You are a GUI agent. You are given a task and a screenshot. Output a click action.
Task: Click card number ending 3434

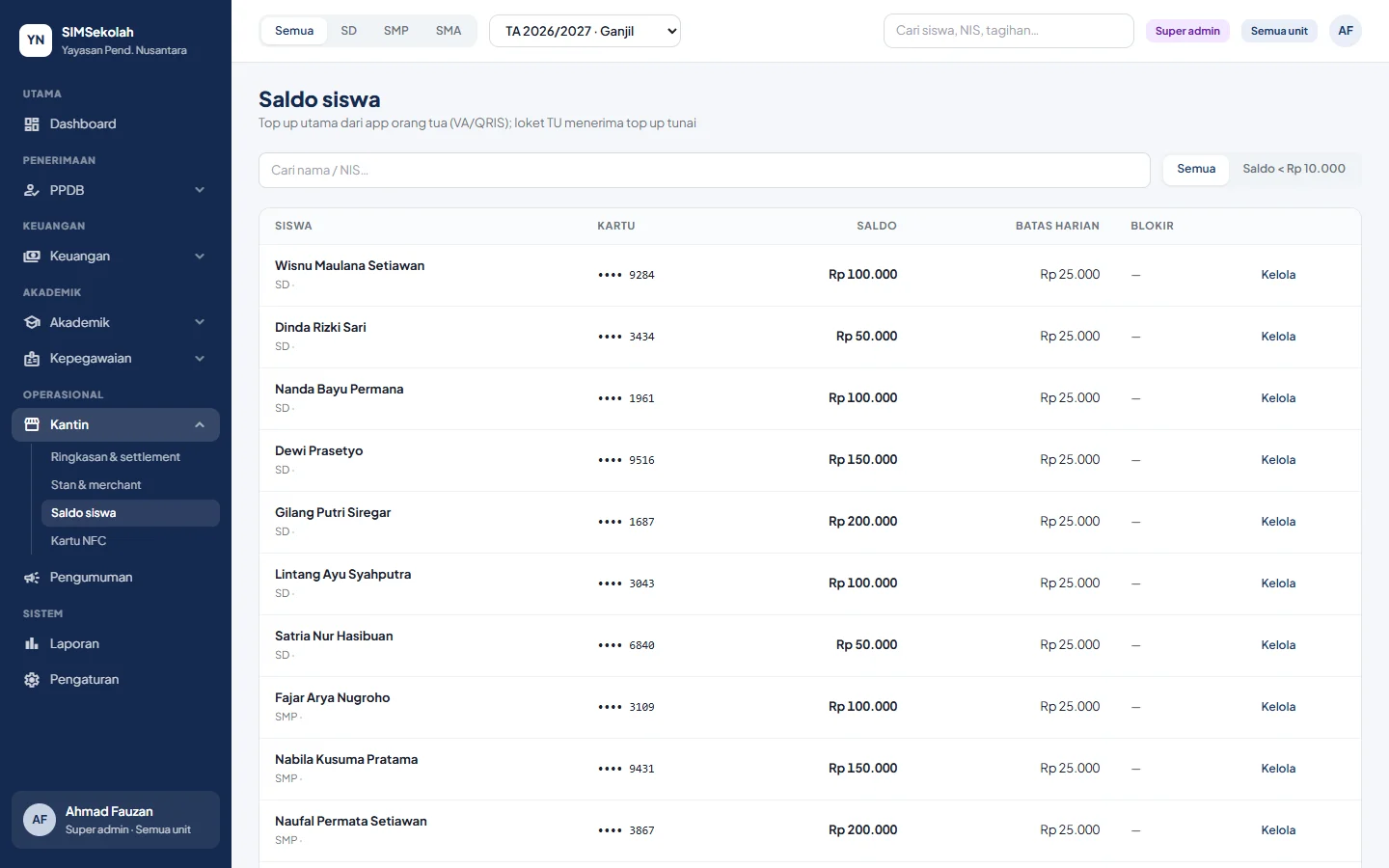pos(626,337)
